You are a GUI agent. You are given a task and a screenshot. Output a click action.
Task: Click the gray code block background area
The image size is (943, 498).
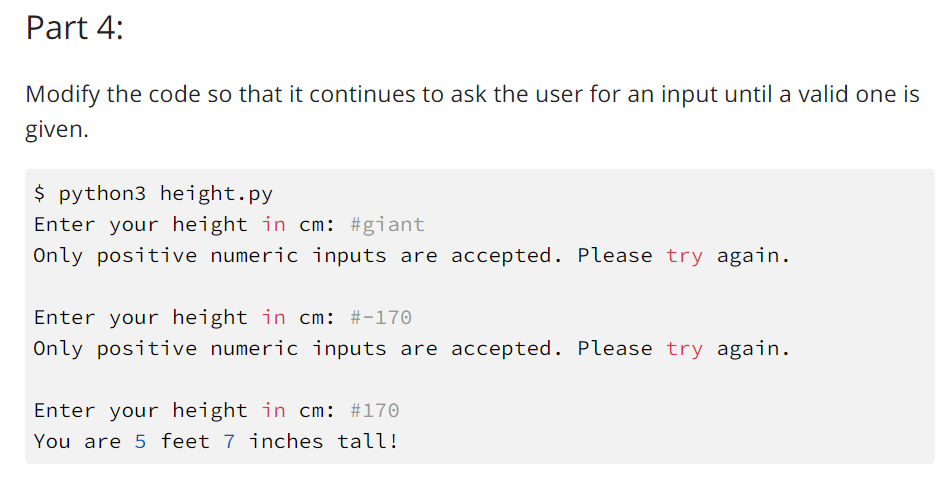tap(479, 316)
